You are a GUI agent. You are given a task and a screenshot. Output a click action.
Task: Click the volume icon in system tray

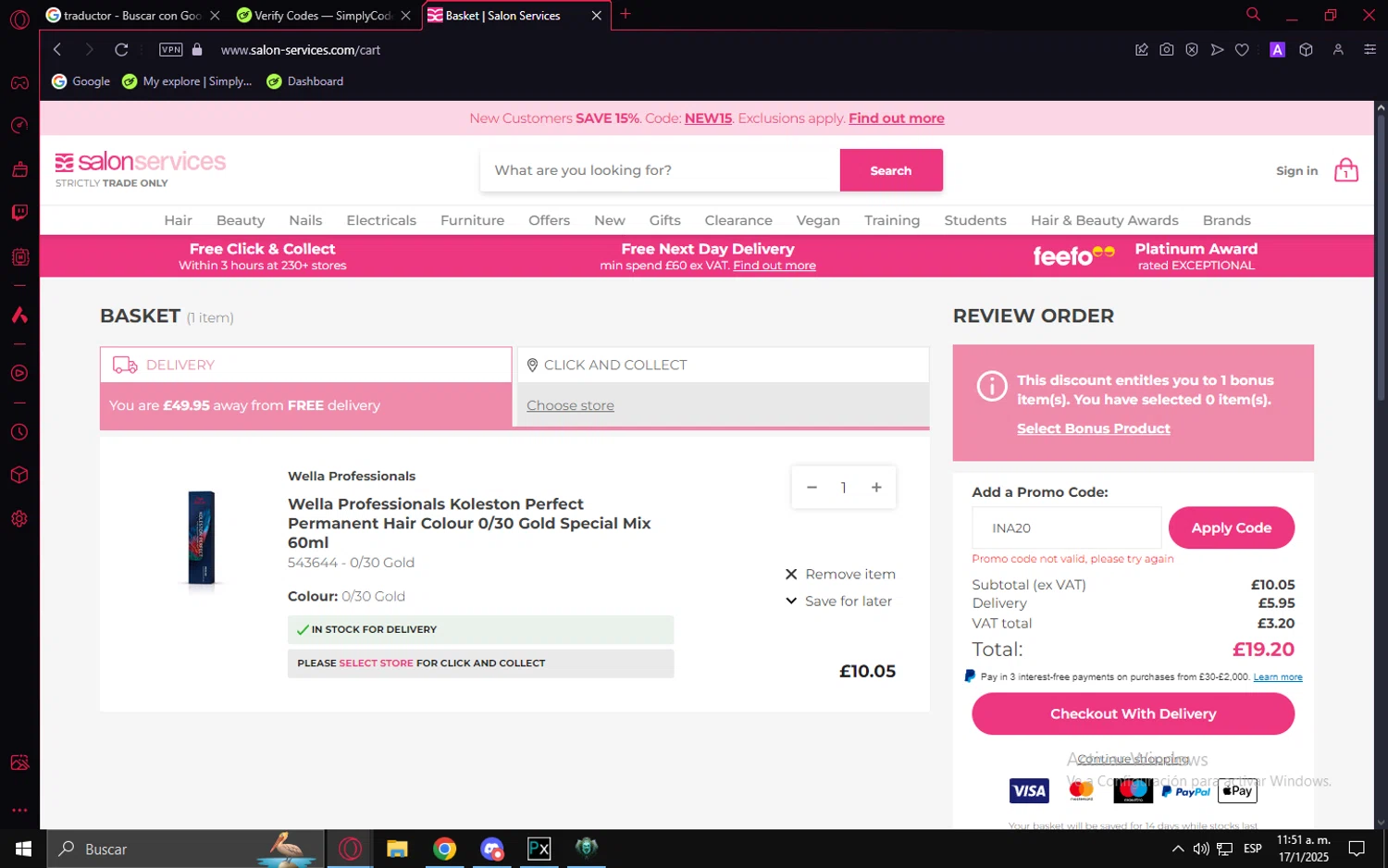click(x=1201, y=849)
